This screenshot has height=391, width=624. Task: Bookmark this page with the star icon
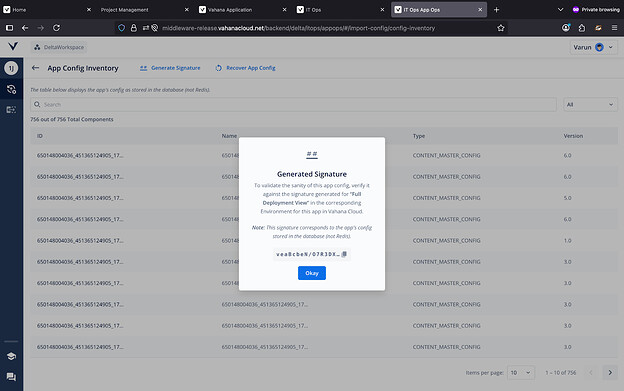[501, 28]
